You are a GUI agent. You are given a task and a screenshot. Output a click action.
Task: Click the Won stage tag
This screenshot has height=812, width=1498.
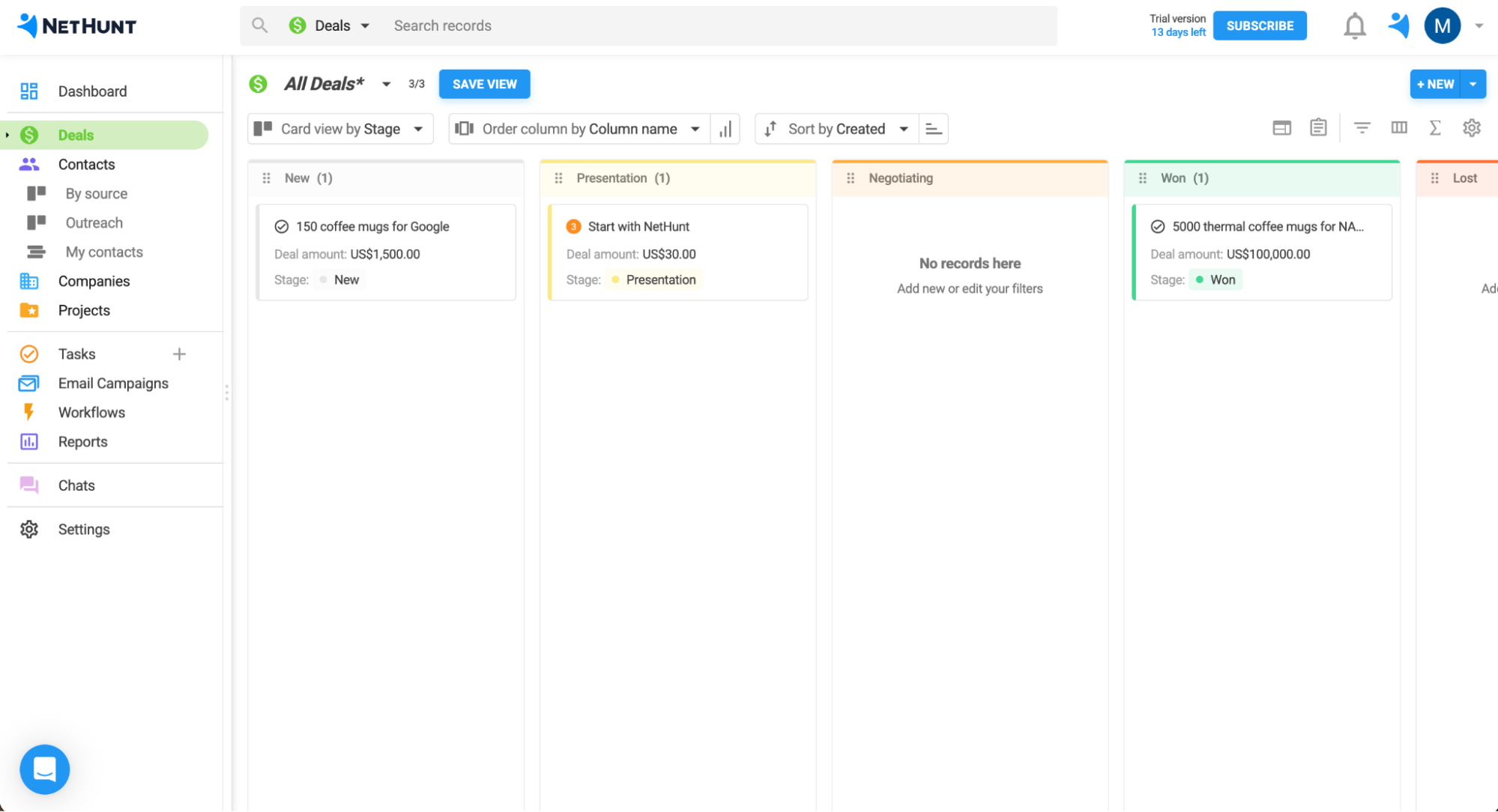click(x=1215, y=279)
